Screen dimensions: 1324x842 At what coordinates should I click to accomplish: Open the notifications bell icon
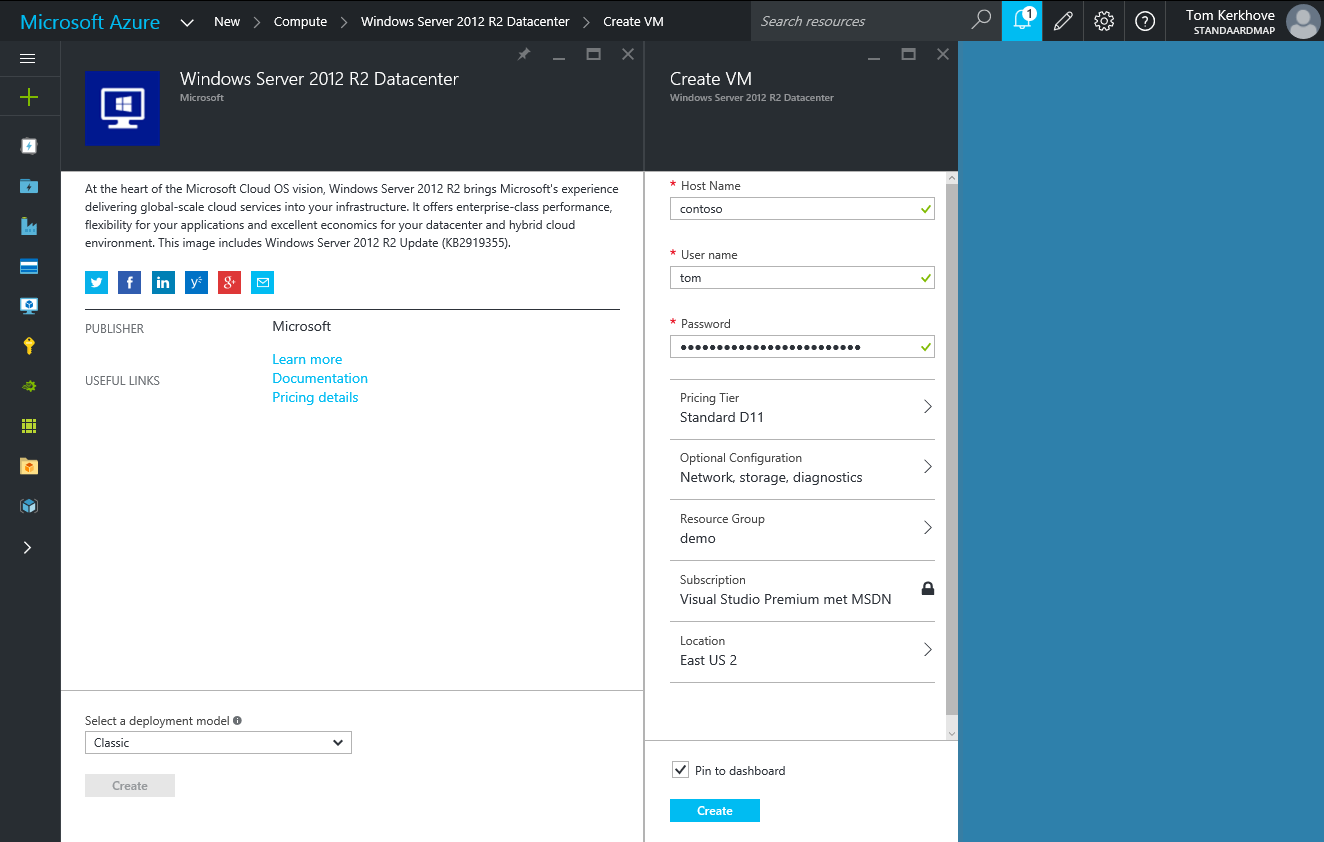tap(1020, 20)
